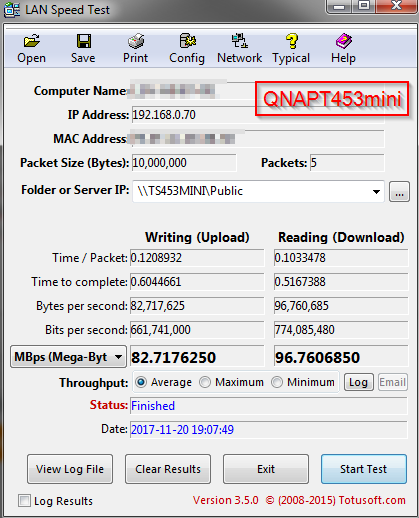419x518 pixels.
Task: Click Clear Results button
Action: tap(168, 469)
